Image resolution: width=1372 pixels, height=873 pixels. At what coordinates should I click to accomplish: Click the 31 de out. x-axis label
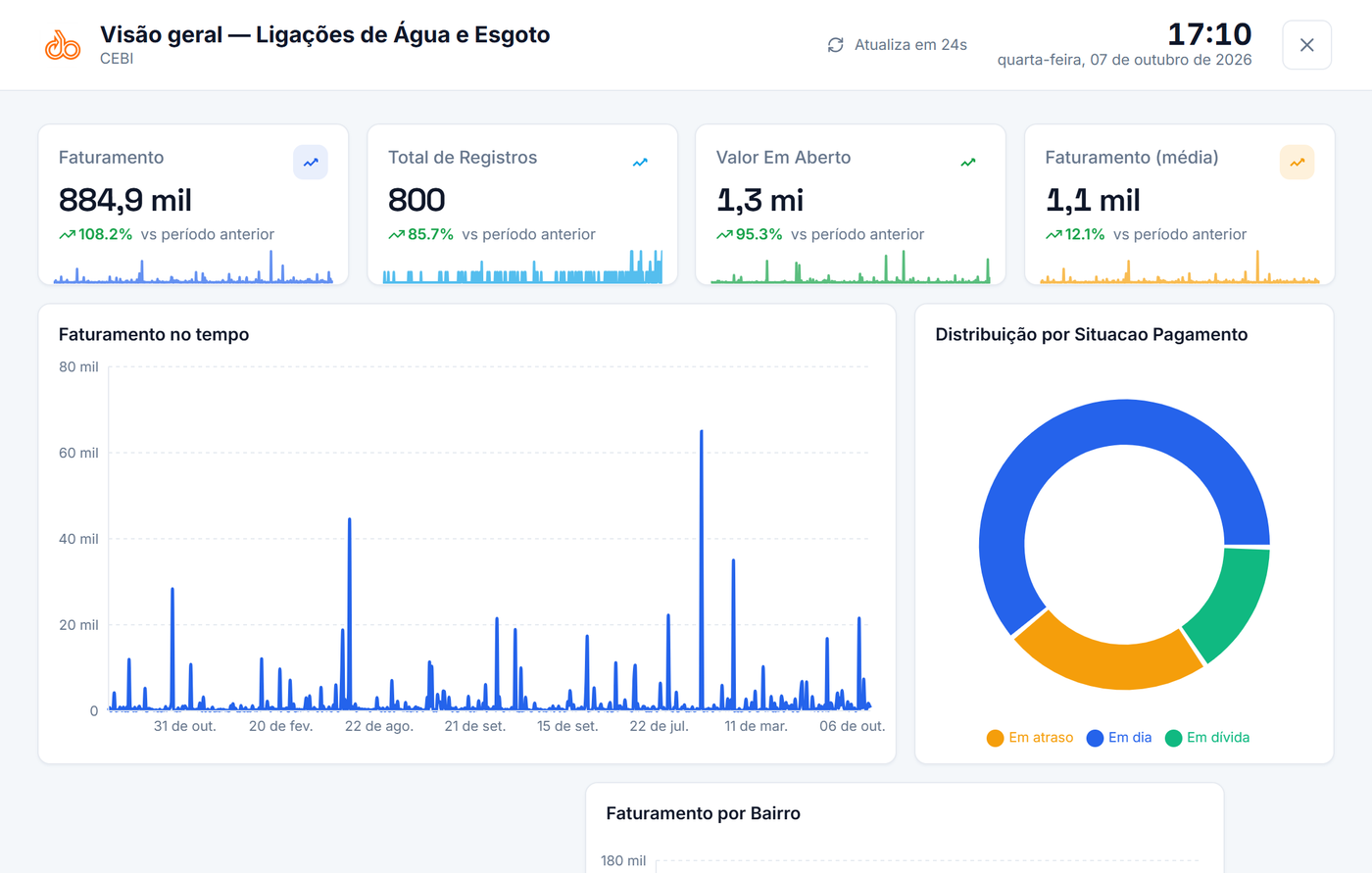click(x=185, y=727)
